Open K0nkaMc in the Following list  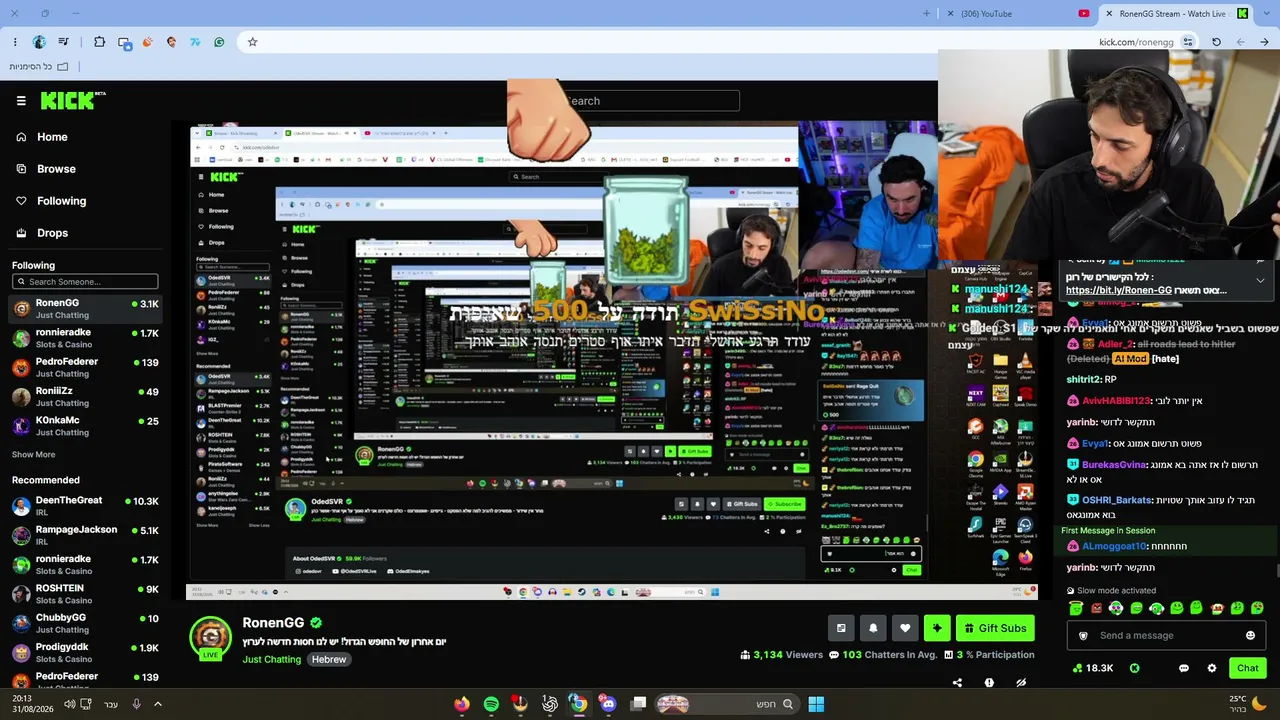(85, 426)
